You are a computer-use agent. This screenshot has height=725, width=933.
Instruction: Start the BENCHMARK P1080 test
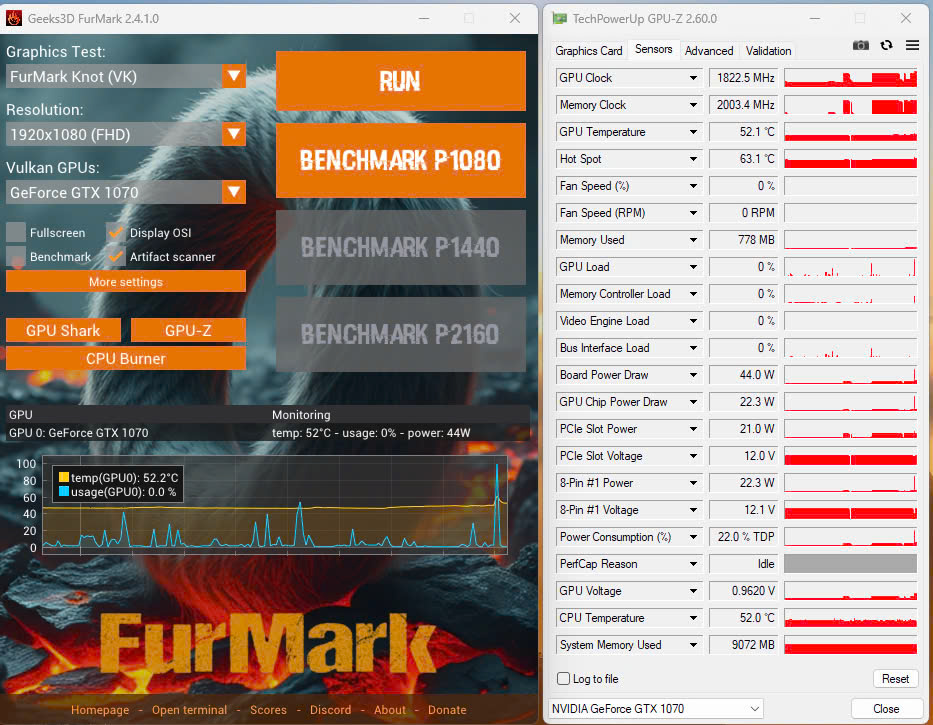[400, 161]
